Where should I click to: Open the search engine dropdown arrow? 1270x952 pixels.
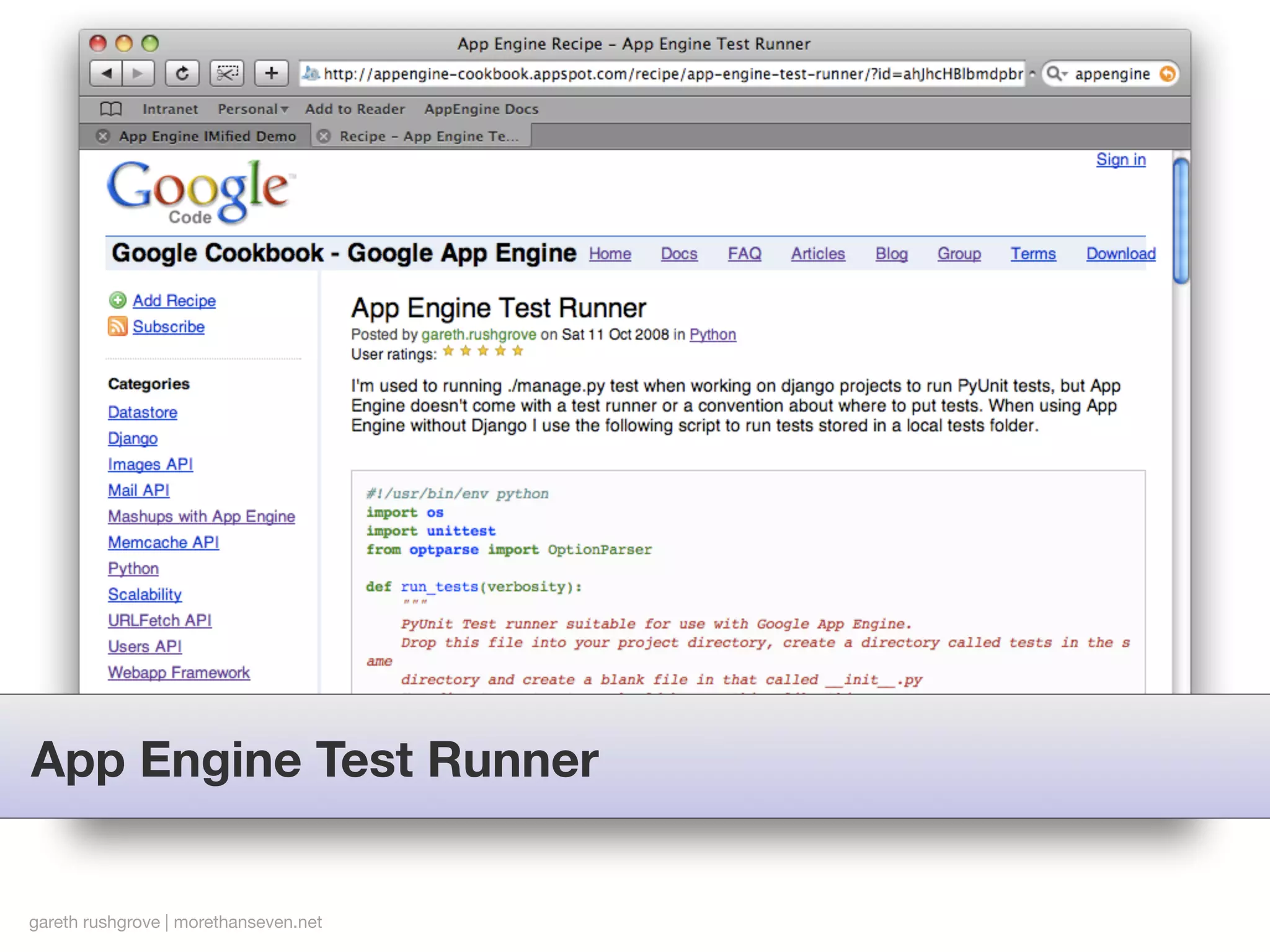point(1064,75)
